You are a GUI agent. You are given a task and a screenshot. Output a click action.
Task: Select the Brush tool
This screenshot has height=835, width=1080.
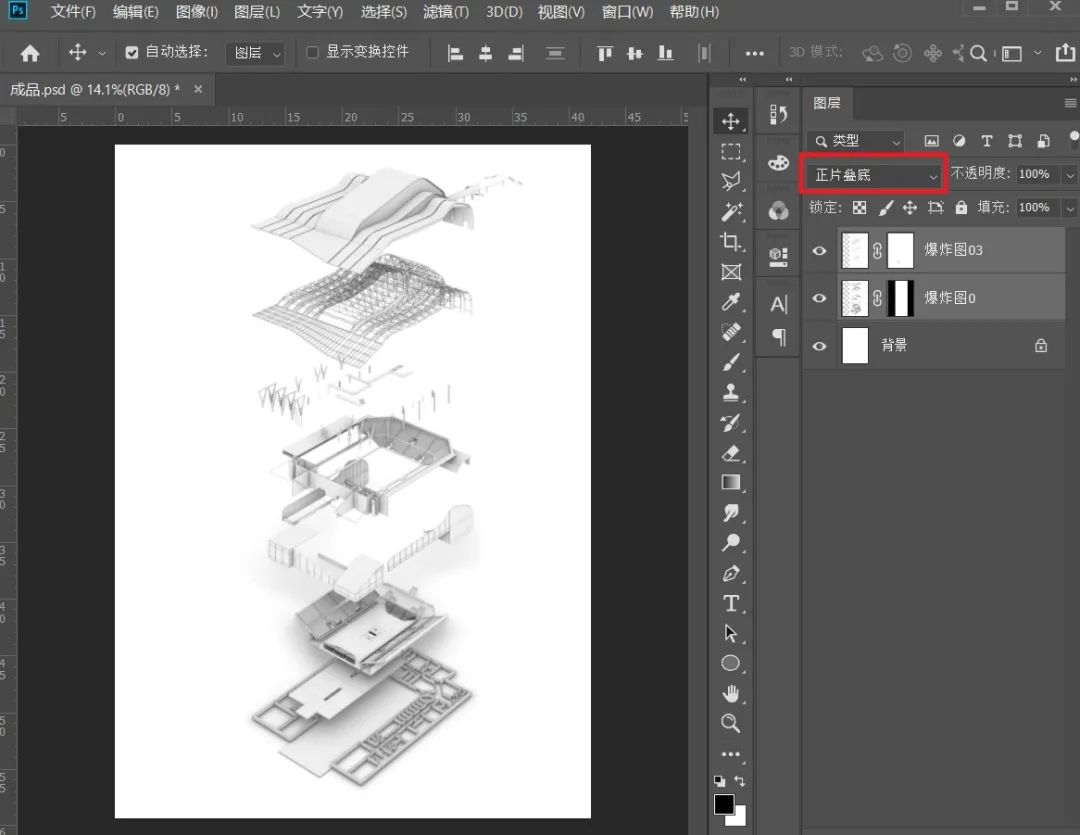click(731, 362)
